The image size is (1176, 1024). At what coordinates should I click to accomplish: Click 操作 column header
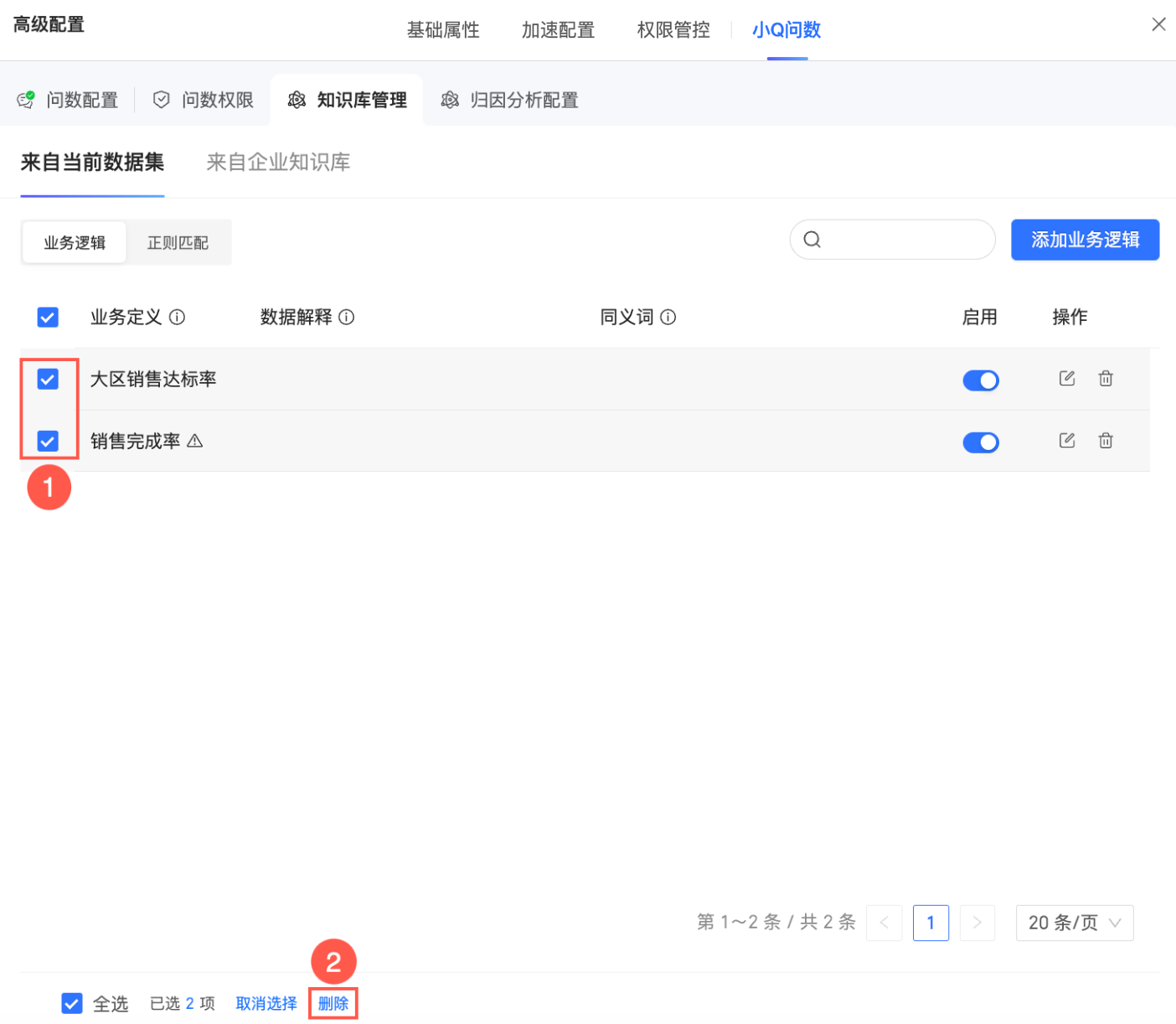point(1070,317)
